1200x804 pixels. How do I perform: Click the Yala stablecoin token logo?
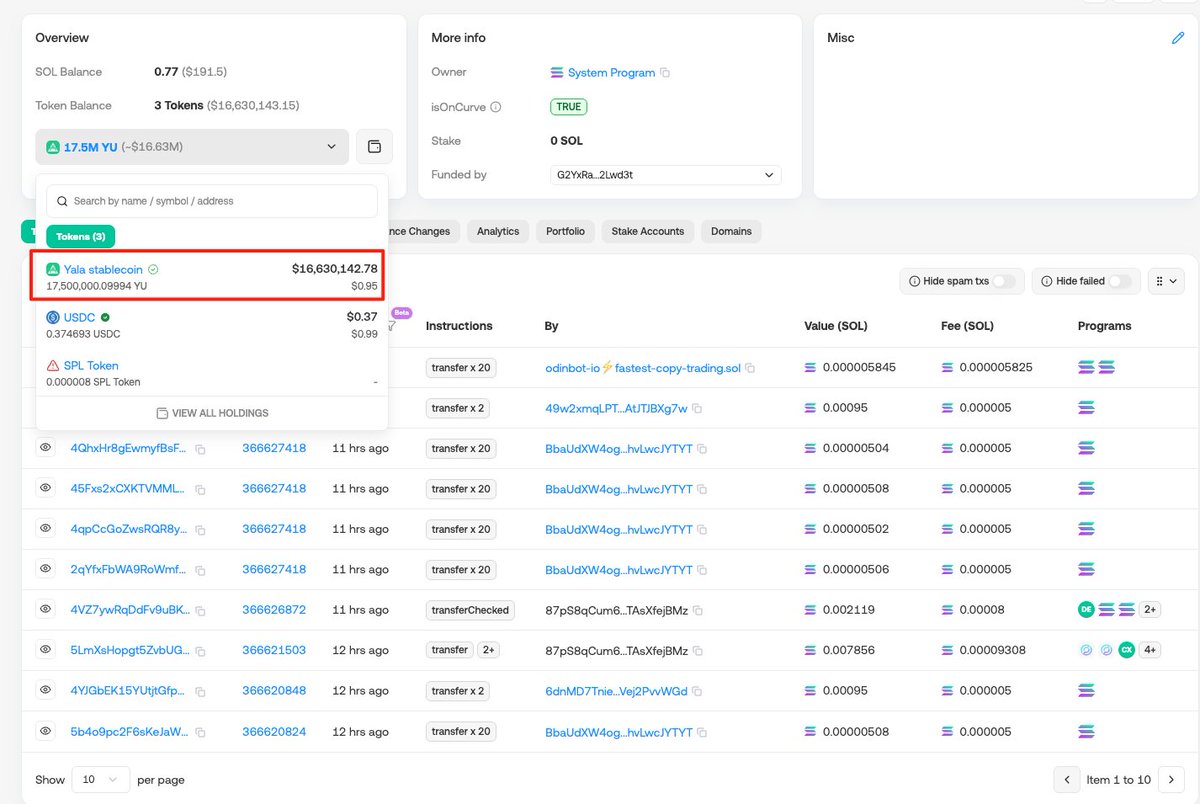[54, 269]
